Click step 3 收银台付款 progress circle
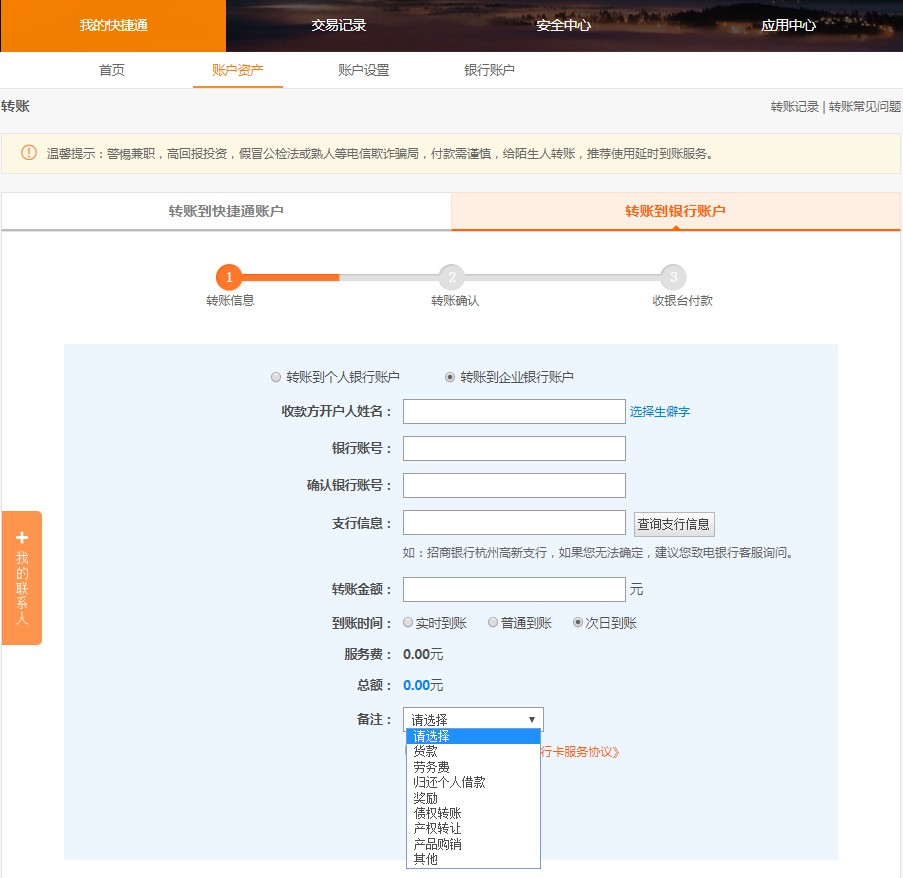The image size is (903, 878). coord(673,277)
